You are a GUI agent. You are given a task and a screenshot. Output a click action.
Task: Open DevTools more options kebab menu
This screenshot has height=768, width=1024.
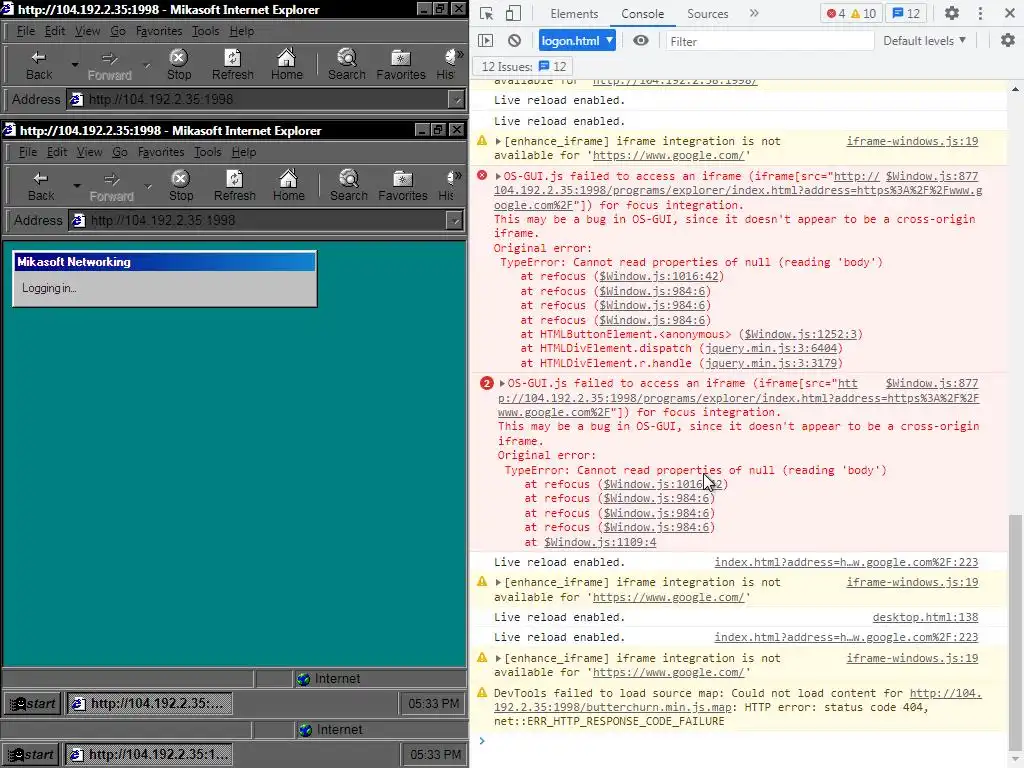(980, 13)
